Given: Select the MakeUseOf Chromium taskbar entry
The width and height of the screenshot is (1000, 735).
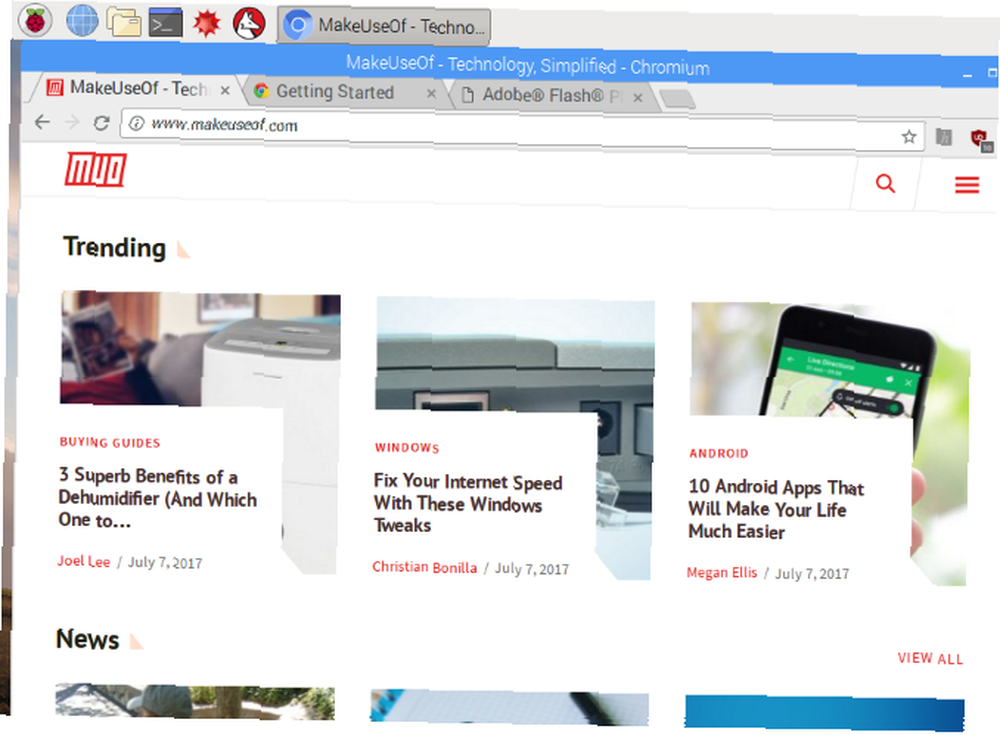Looking at the screenshot, I should (x=384, y=26).
